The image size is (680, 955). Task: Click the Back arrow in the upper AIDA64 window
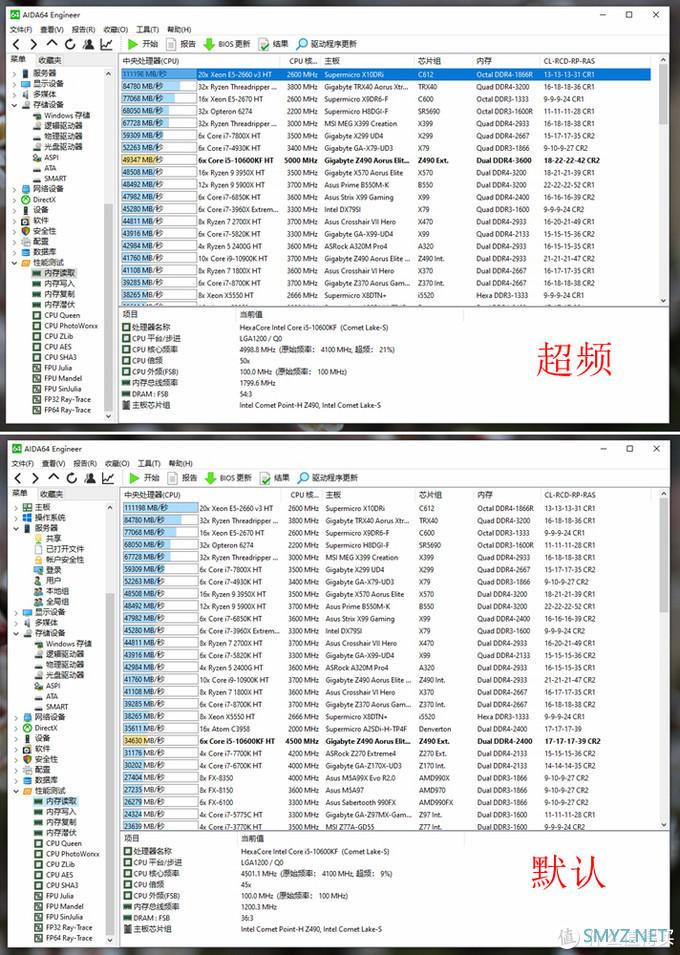tap(16, 44)
